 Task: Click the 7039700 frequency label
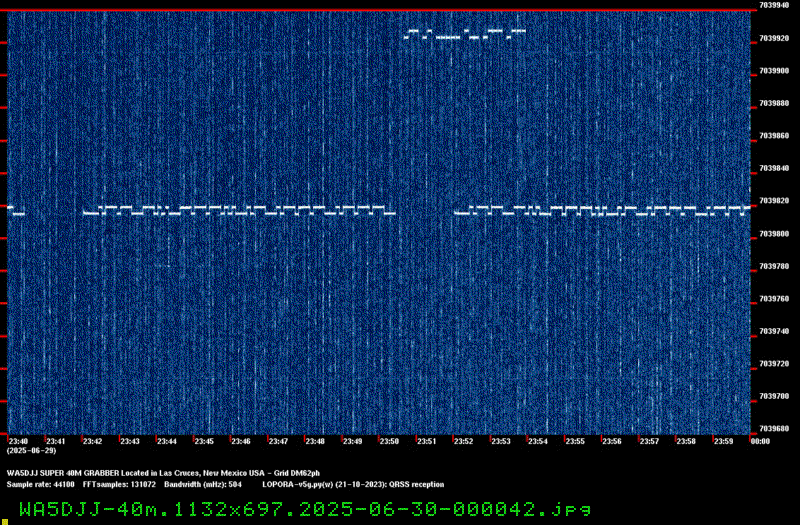(774, 396)
